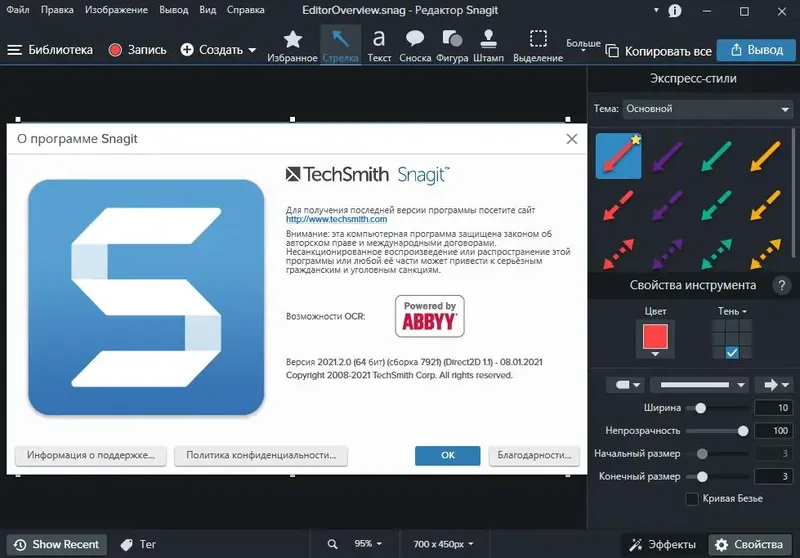Open the Theme dropdown set to Основной

pos(708,109)
